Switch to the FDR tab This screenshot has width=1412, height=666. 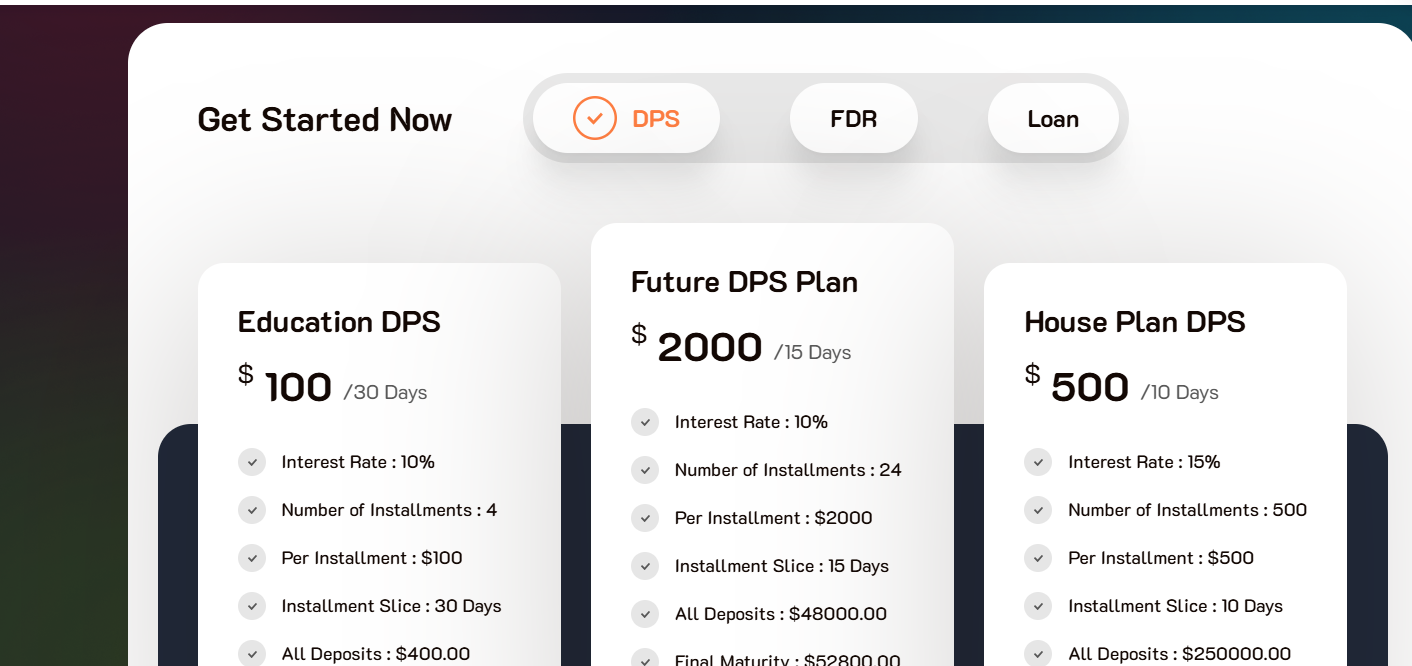click(x=854, y=118)
